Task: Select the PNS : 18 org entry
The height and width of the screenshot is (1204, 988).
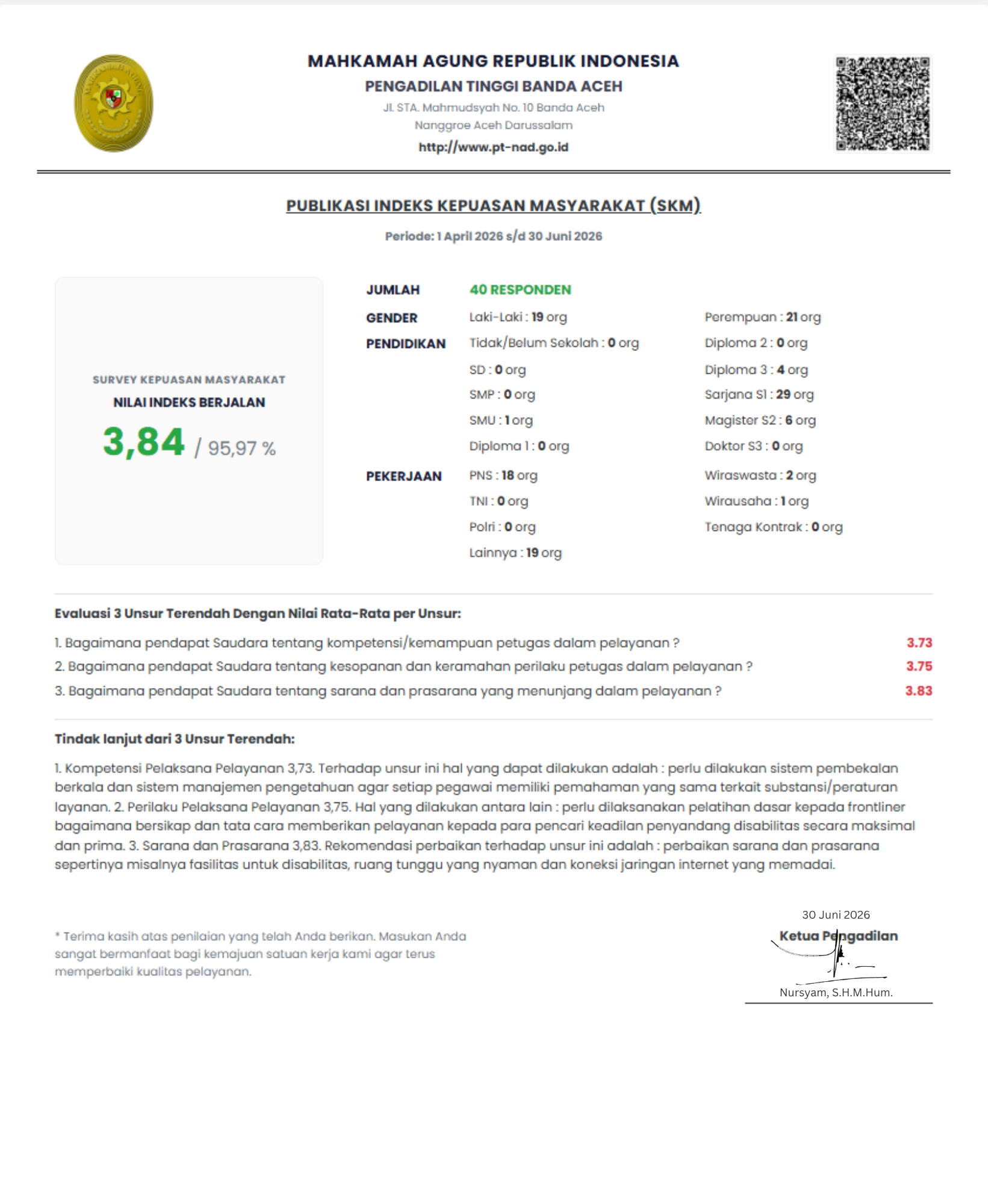Action: coord(503,475)
